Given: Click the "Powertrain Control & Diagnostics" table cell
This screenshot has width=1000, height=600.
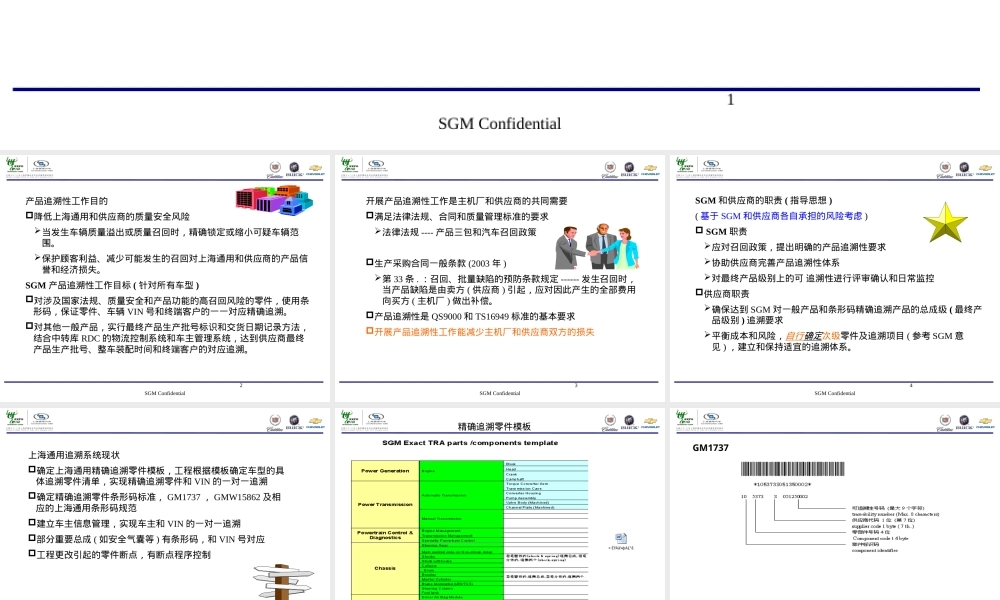Looking at the screenshot, I should (385, 535).
